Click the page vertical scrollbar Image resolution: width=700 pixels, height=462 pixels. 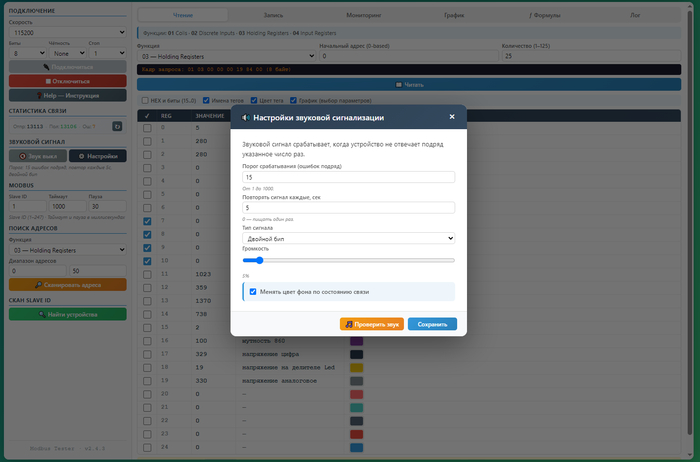(690, 221)
